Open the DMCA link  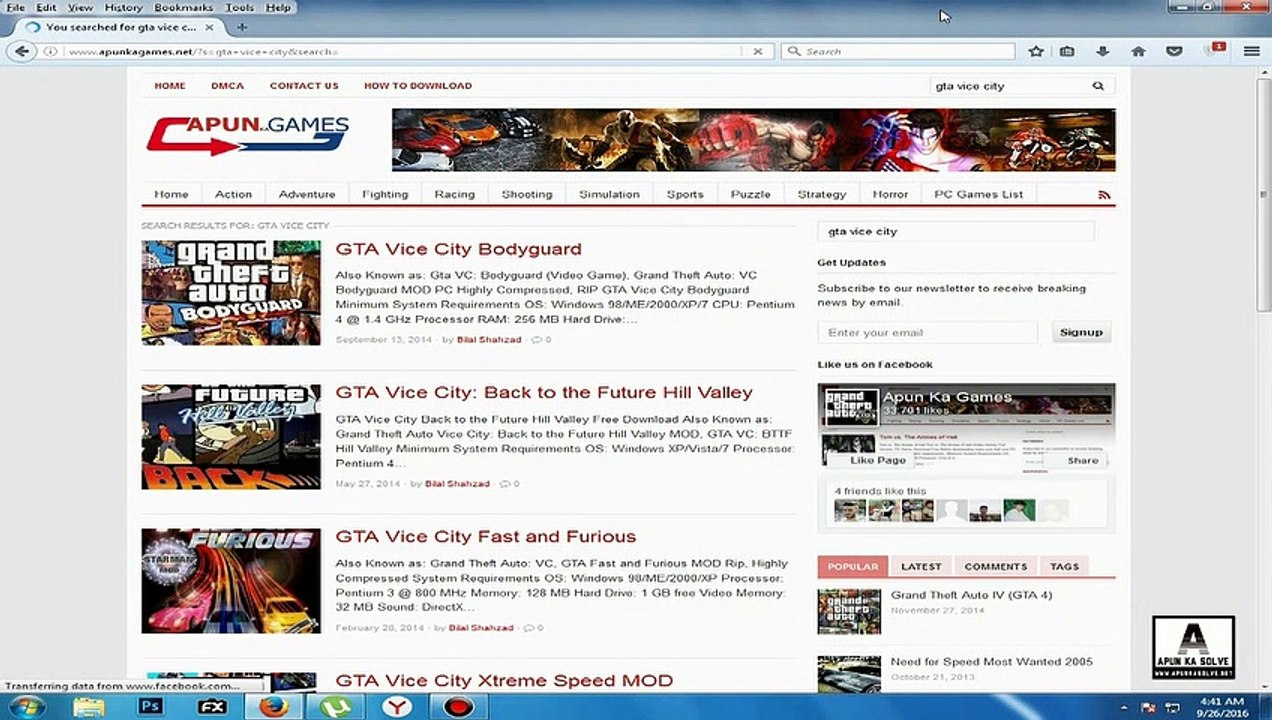pos(227,86)
